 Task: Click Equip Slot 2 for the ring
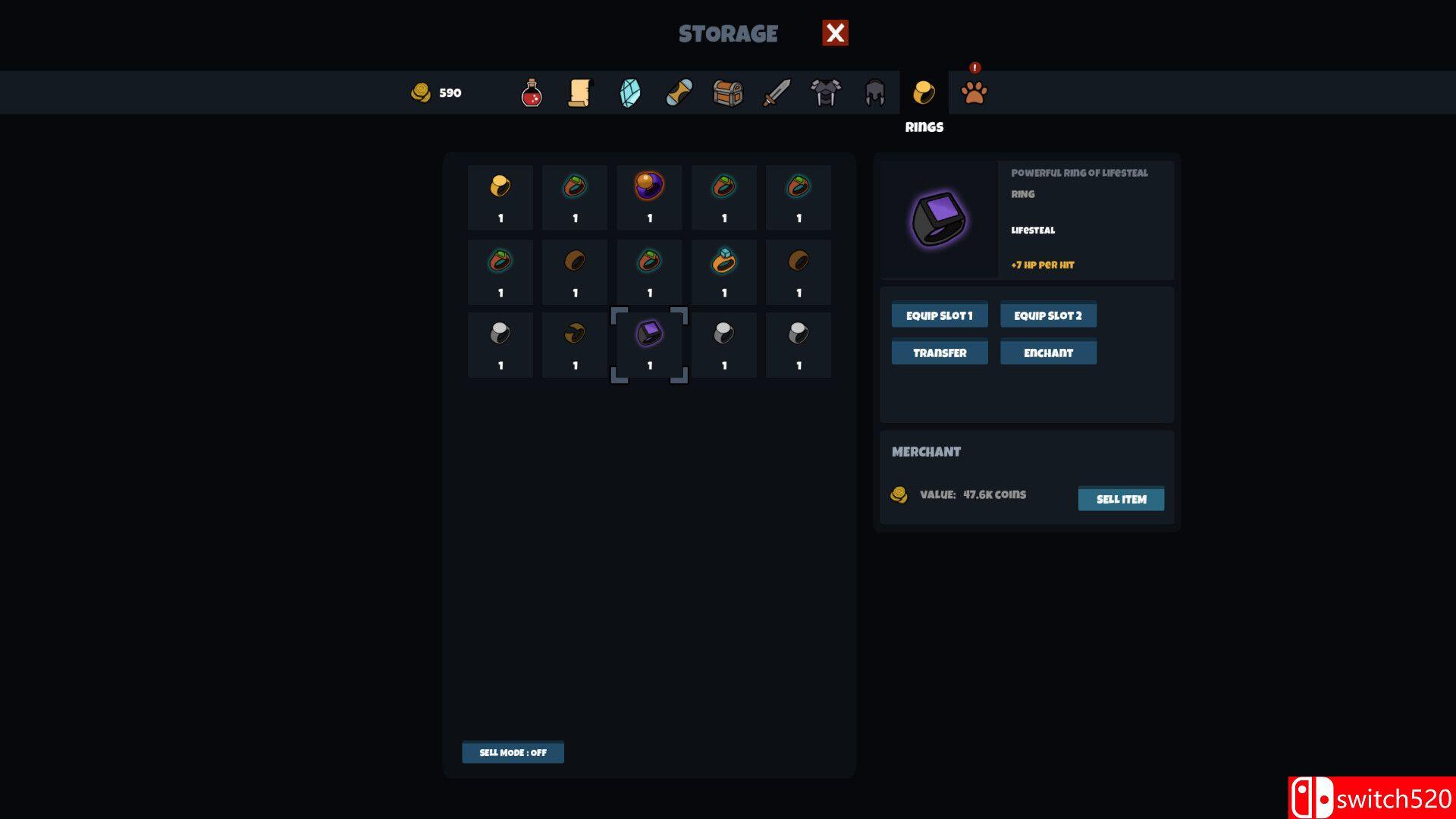[x=1048, y=315]
